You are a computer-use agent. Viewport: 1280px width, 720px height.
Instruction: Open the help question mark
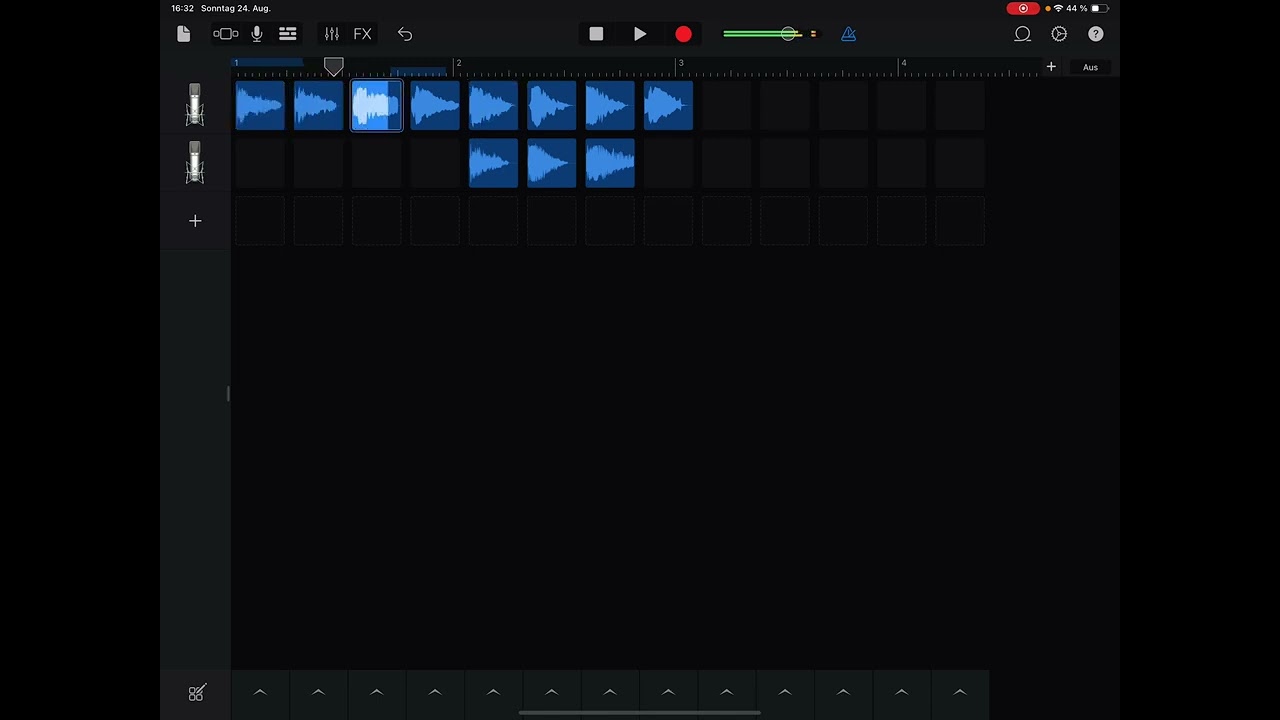(1096, 34)
